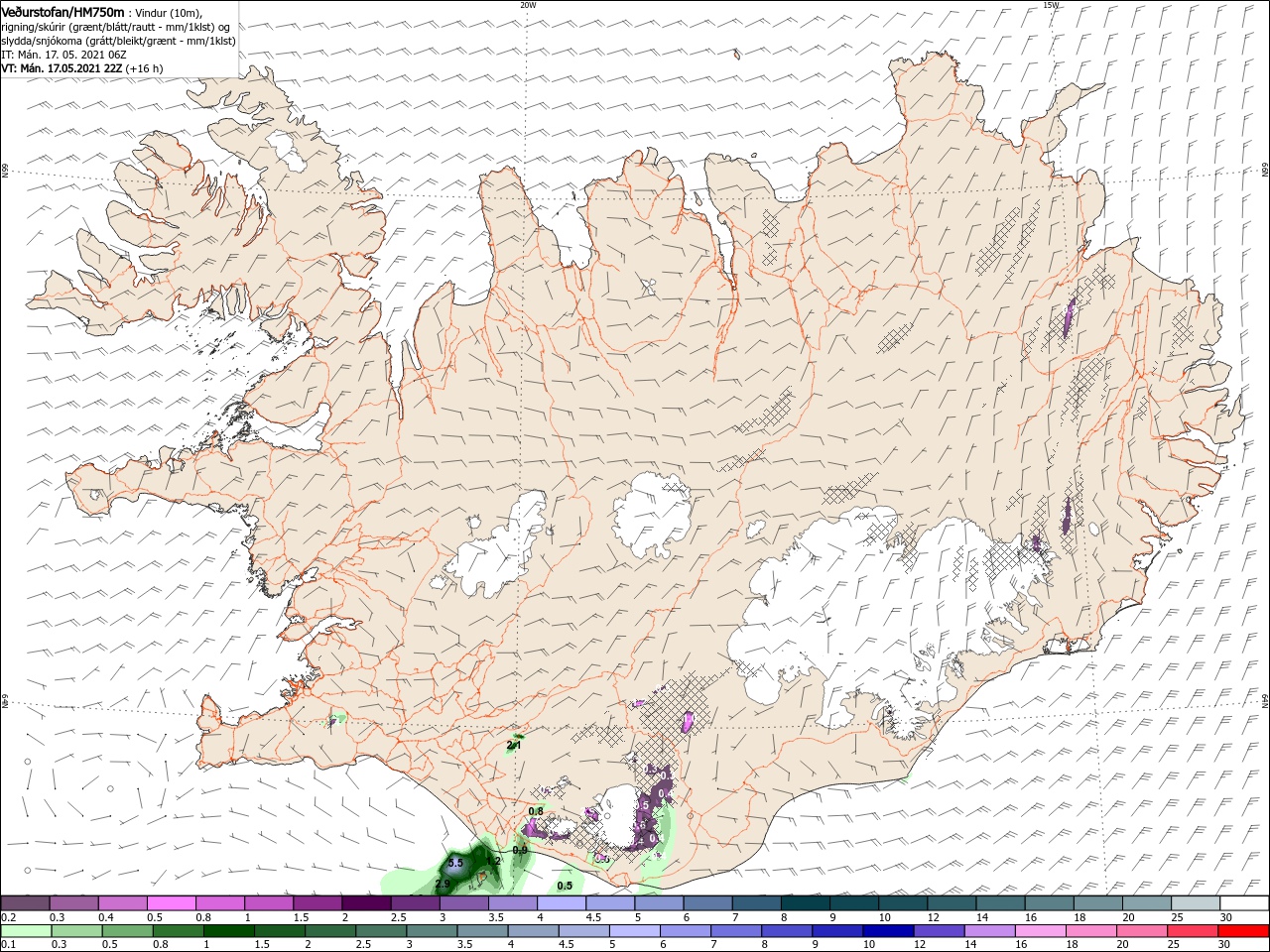Click the 2.1 precipitation value on the map

514,745
